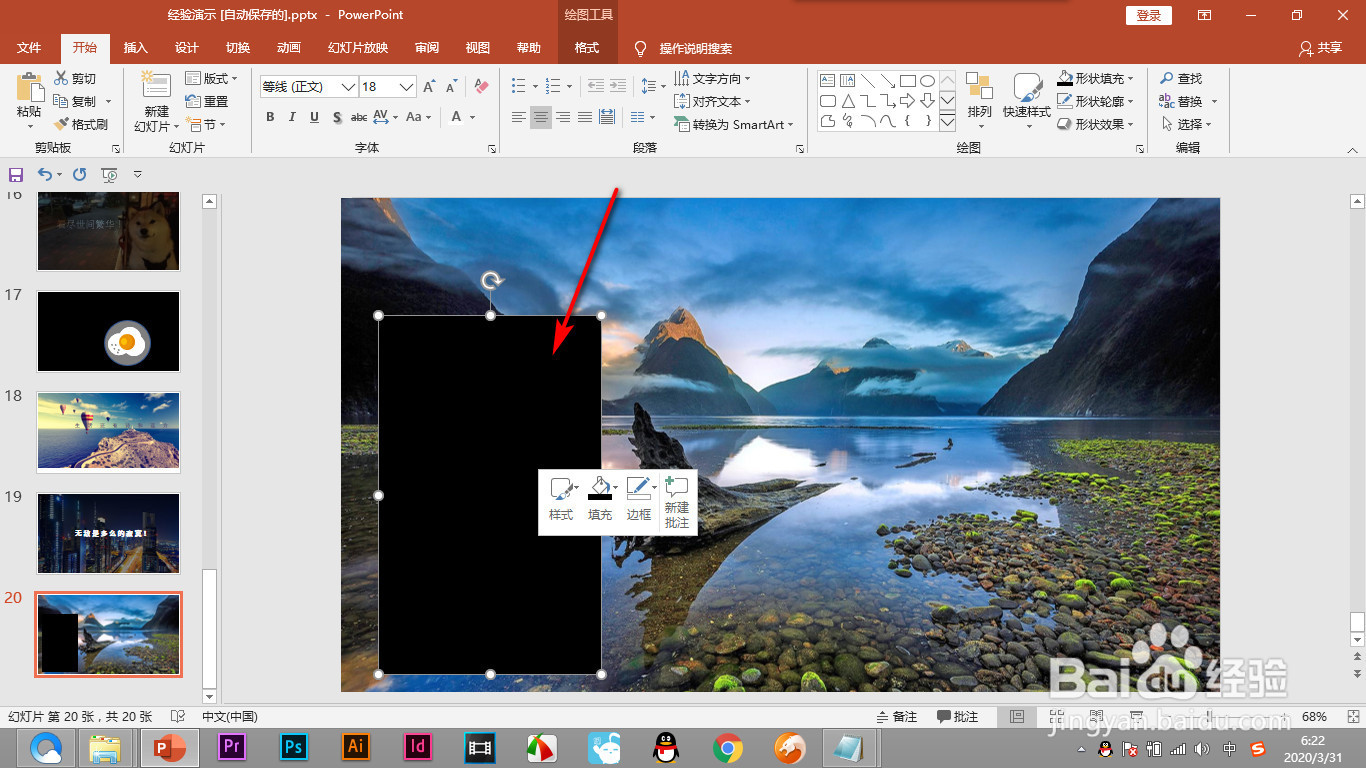Select slide 17 thumbnail with fried egg
This screenshot has width=1366, height=768.
(x=108, y=332)
